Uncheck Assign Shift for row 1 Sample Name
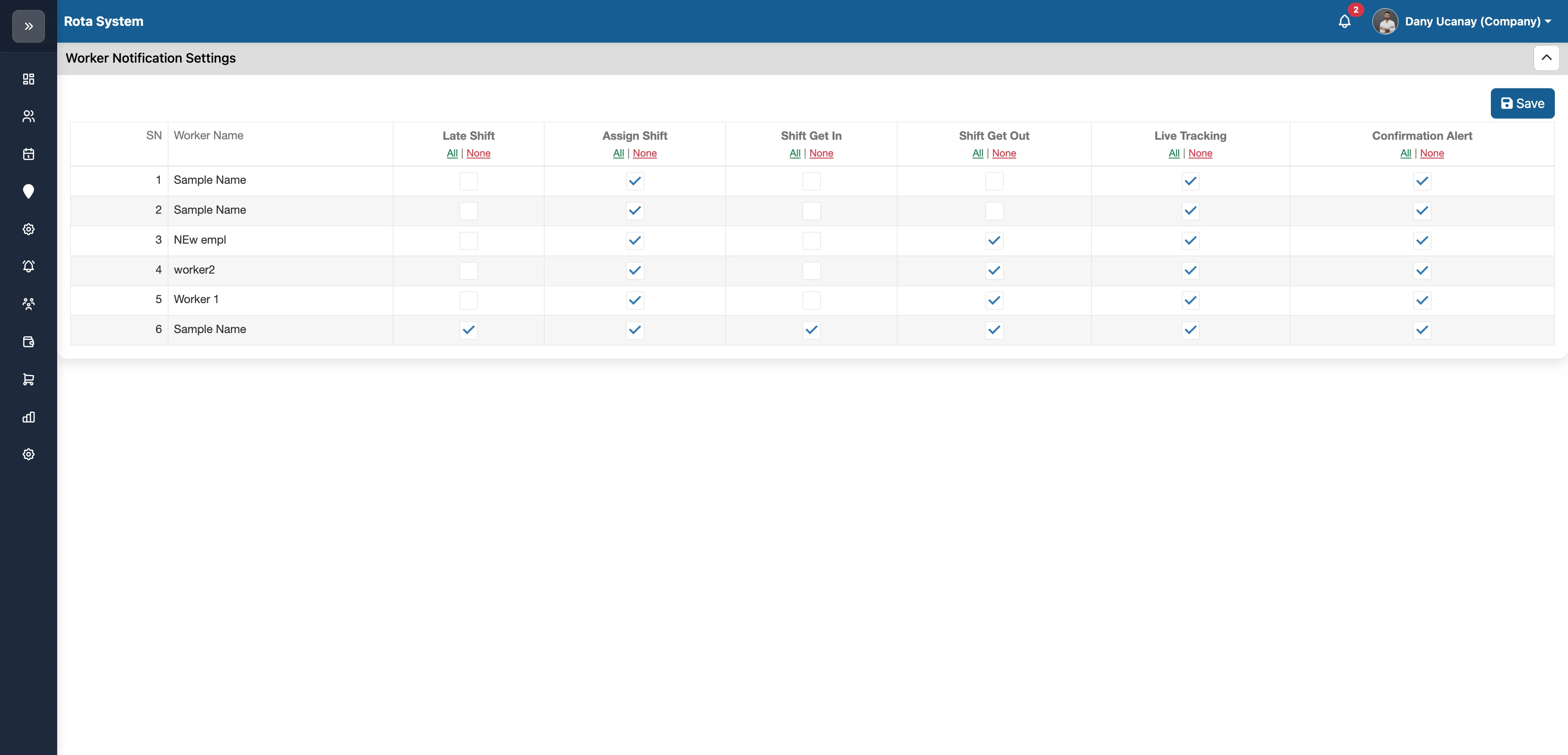 (x=634, y=181)
